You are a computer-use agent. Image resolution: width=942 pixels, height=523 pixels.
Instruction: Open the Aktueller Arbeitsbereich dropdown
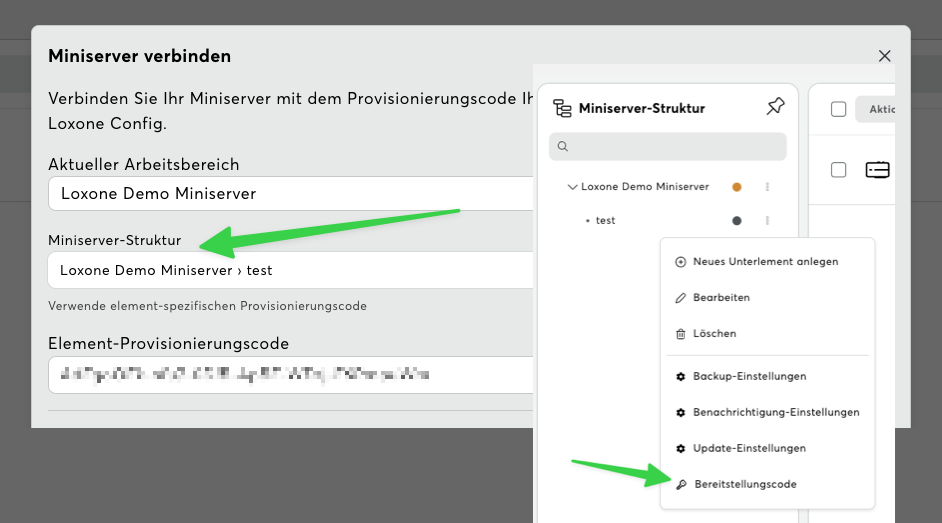(x=290, y=194)
